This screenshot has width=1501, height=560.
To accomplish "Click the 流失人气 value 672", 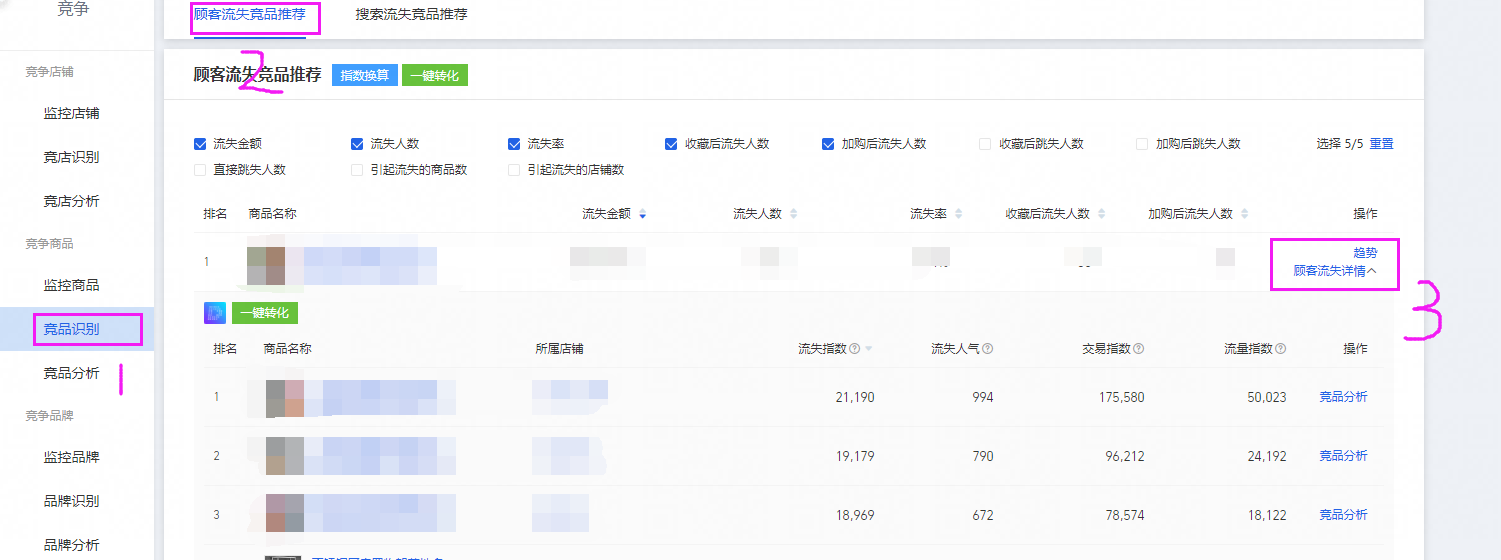I will [x=983, y=515].
